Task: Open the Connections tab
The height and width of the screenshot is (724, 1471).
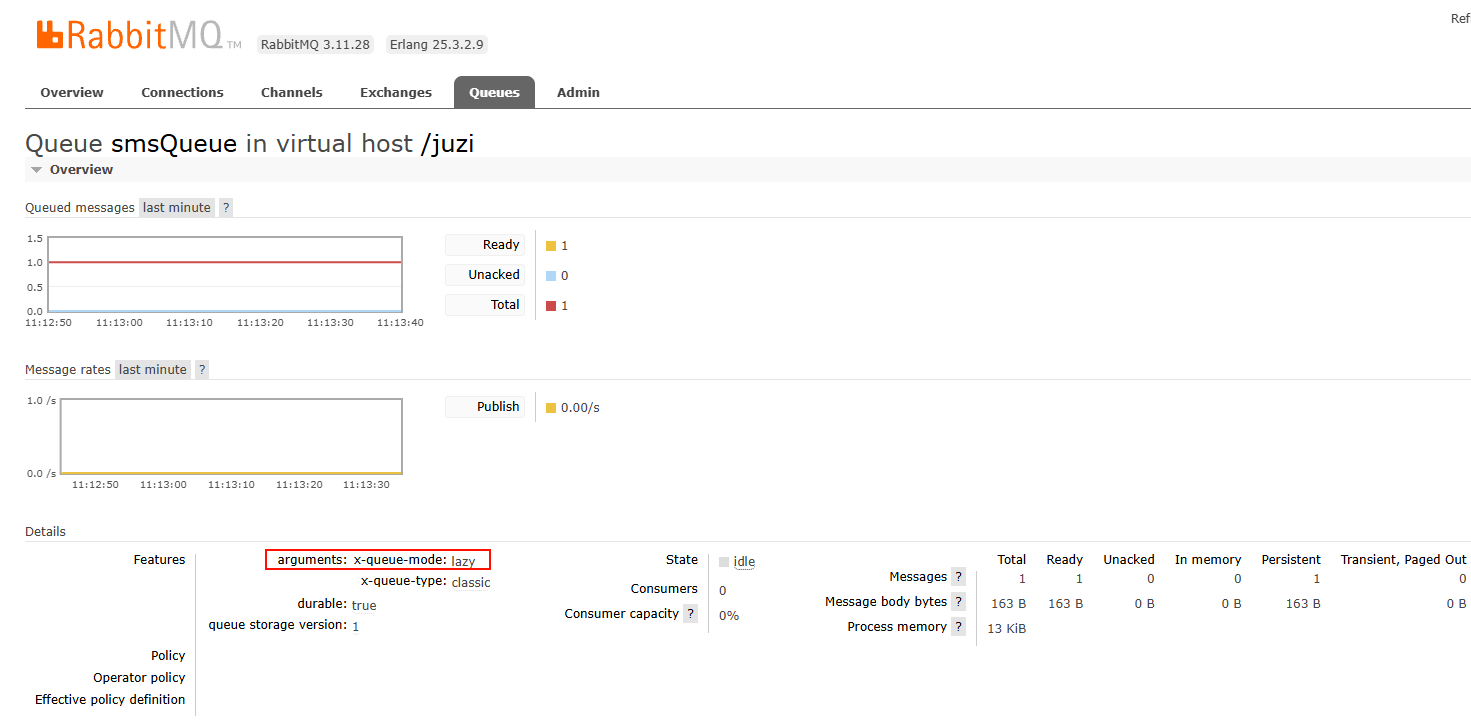Action: [182, 93]
